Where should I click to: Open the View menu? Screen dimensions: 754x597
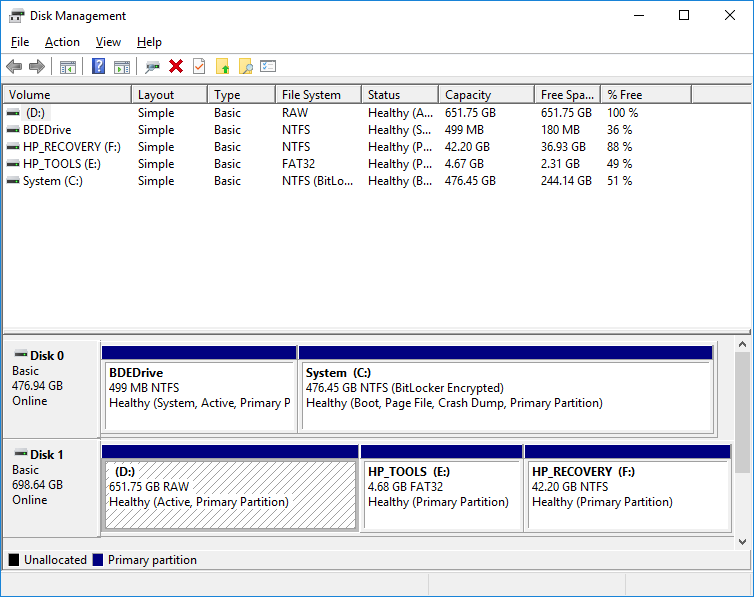pyautogui.click(x=108, y=42)
